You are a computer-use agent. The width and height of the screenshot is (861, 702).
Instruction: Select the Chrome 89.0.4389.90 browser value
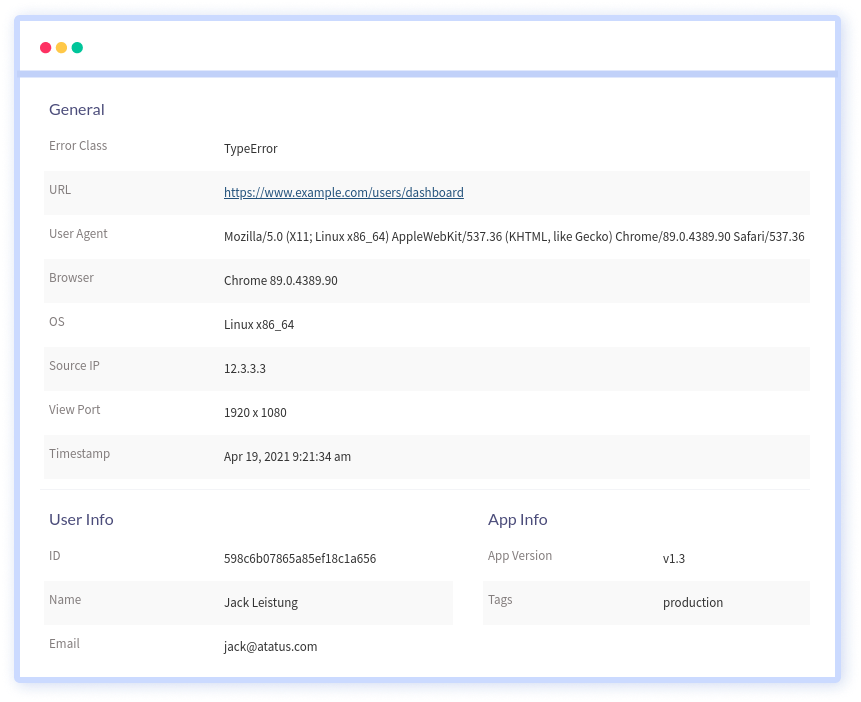coord(280,281)
